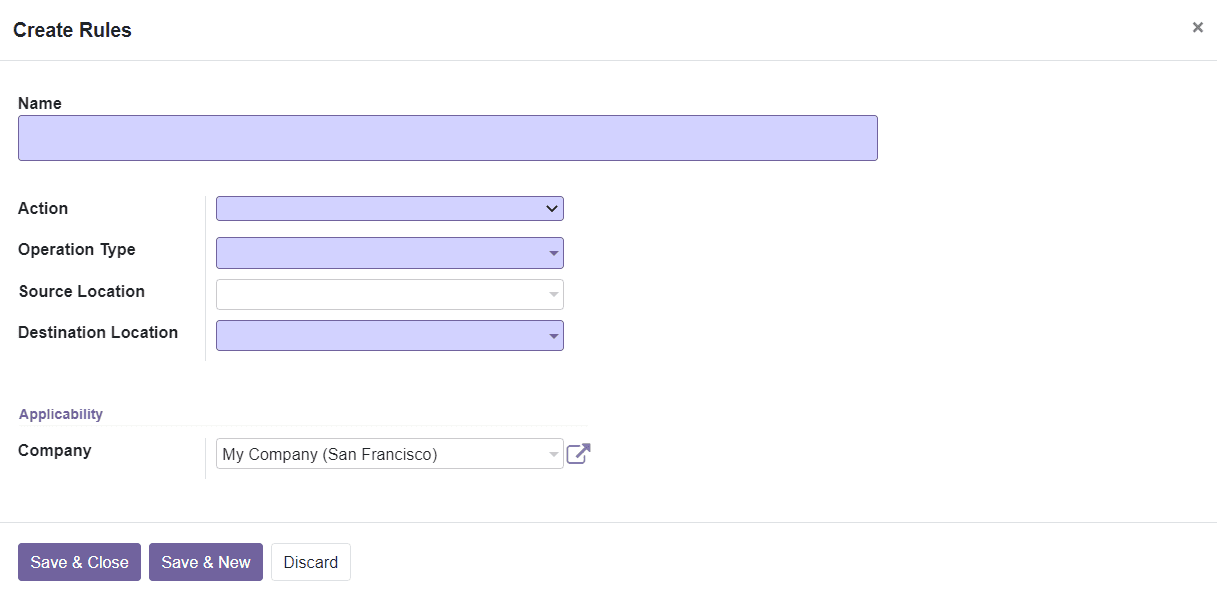Select the Company value text field
Screen dimensions: 1217x597
pyautogui.click(x=380, y=453)
